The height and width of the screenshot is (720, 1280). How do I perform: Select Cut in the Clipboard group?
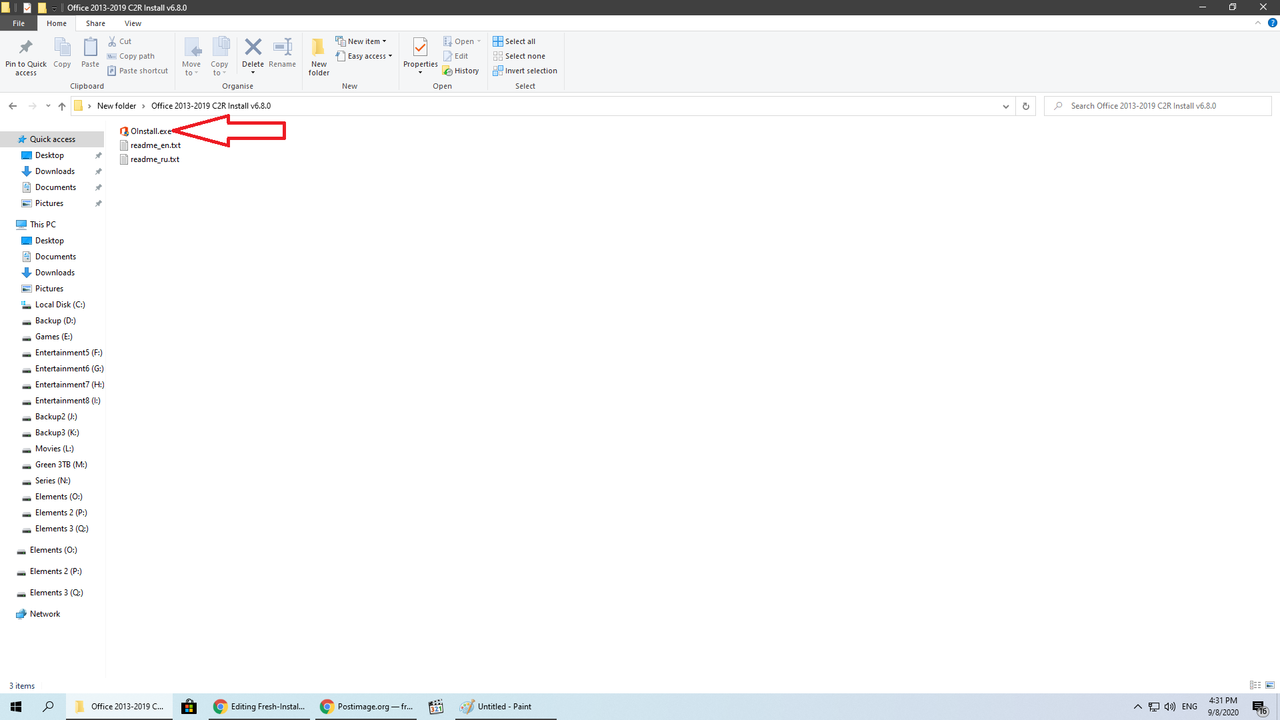(119, 41)
